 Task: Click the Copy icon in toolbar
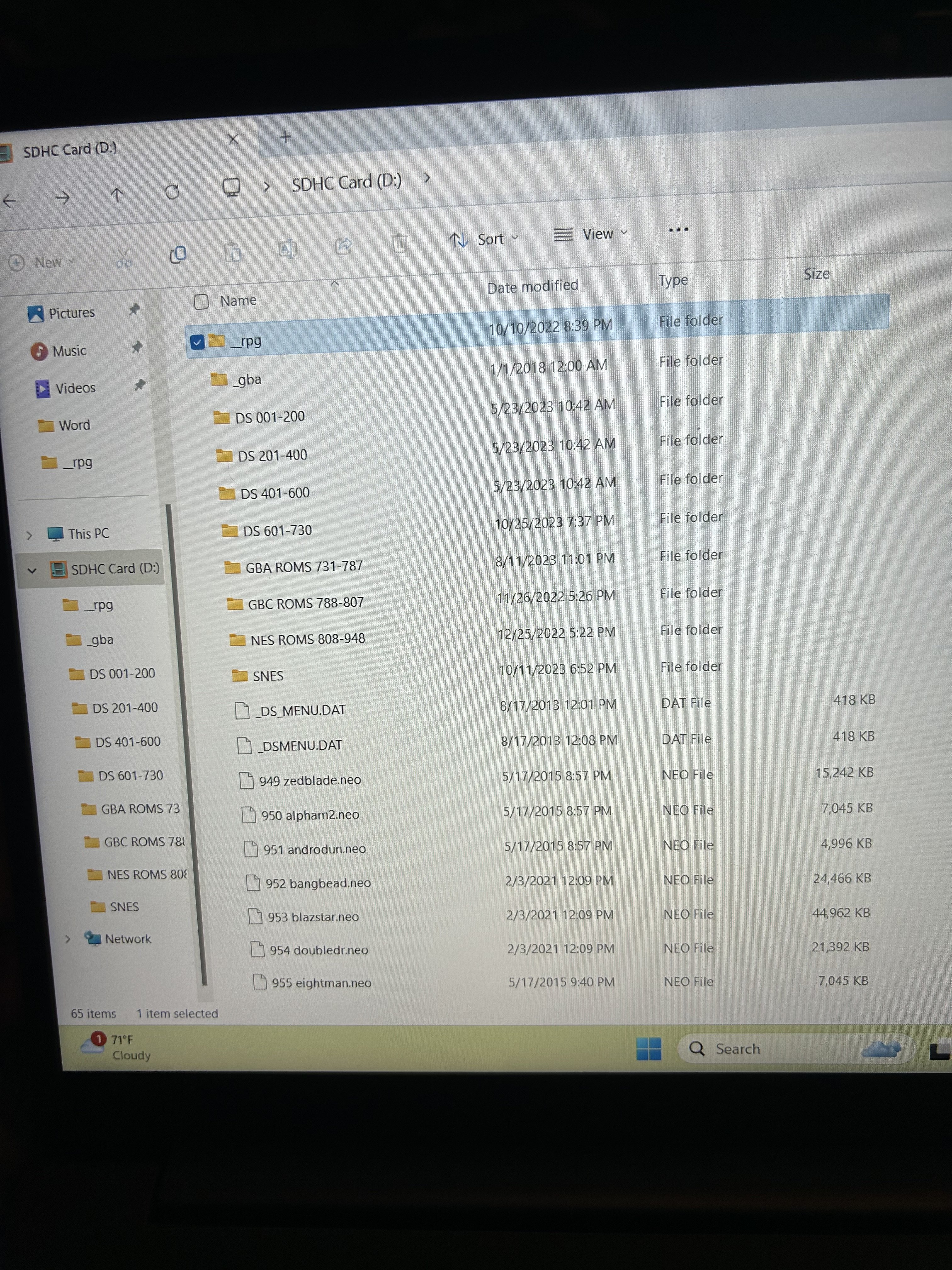pyautogui.click(x=178, y=254)
